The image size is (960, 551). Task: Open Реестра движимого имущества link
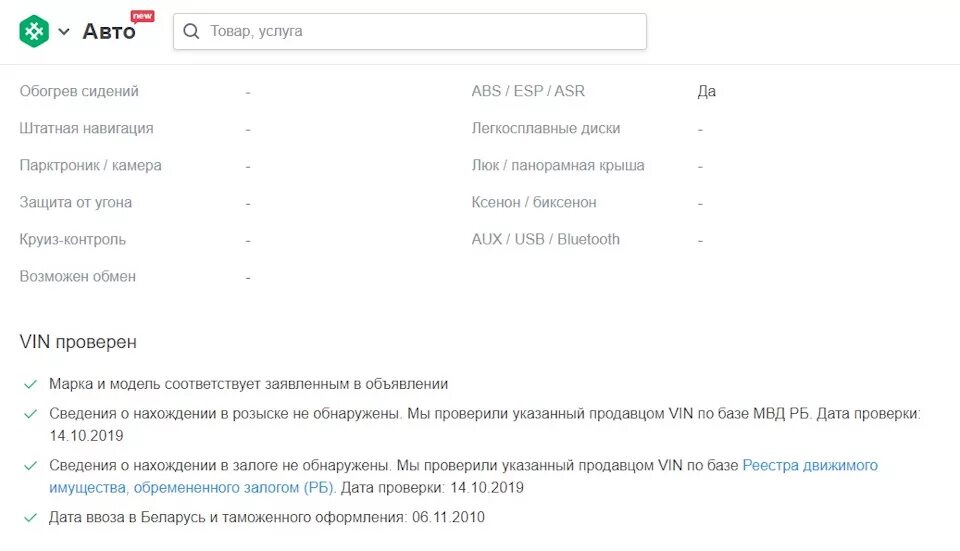coord(810,465)
